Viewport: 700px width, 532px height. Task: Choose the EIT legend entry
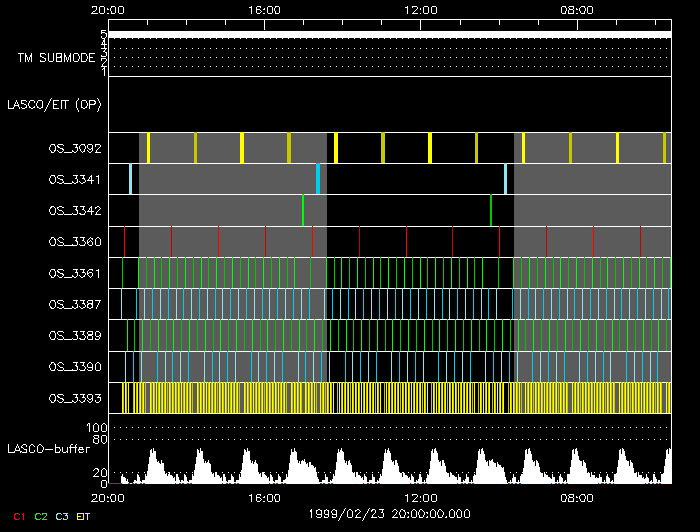pos(83,516)
